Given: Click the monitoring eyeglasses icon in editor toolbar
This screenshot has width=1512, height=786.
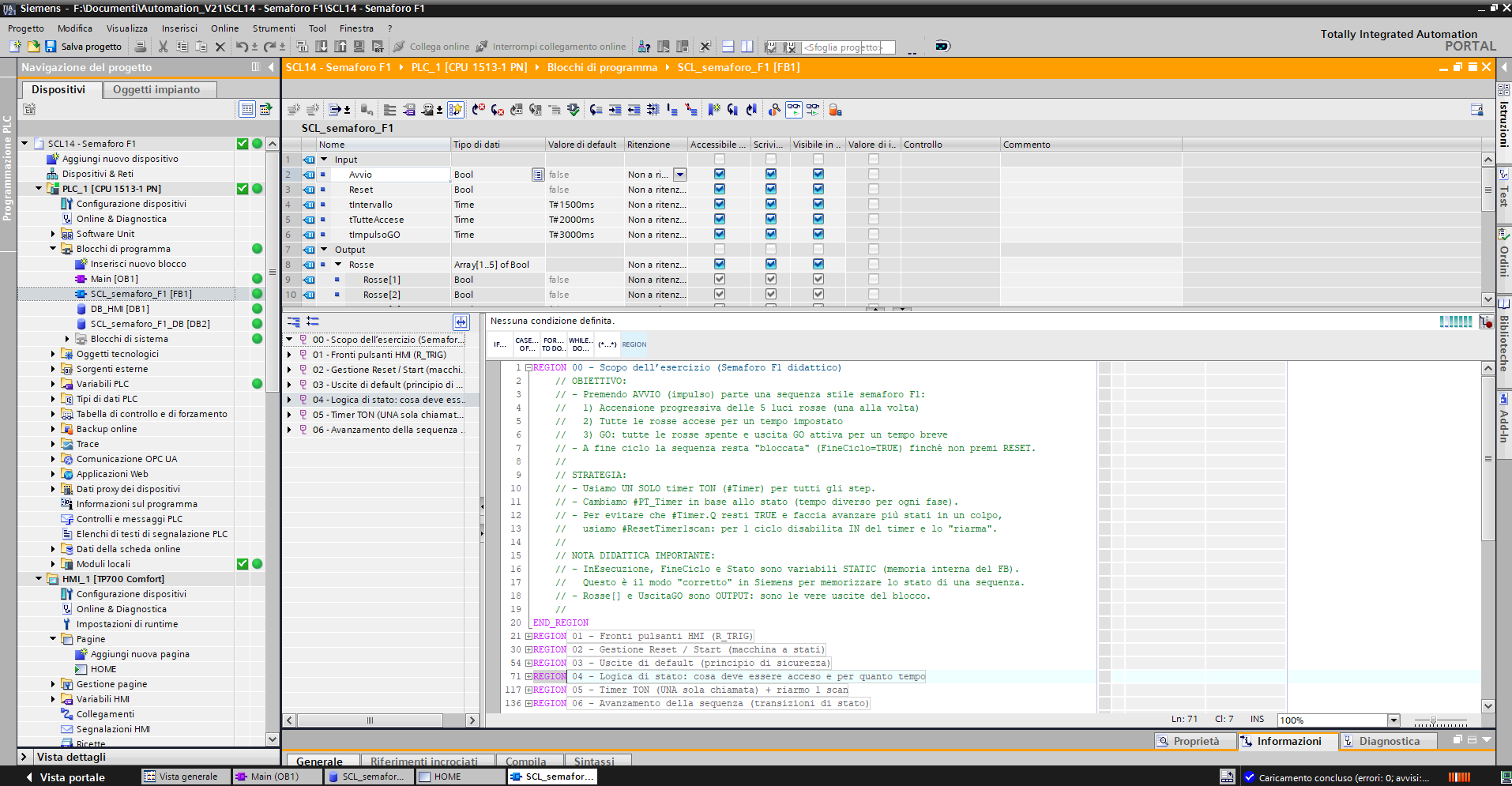Looking at the screenshot, I should 793,110.
